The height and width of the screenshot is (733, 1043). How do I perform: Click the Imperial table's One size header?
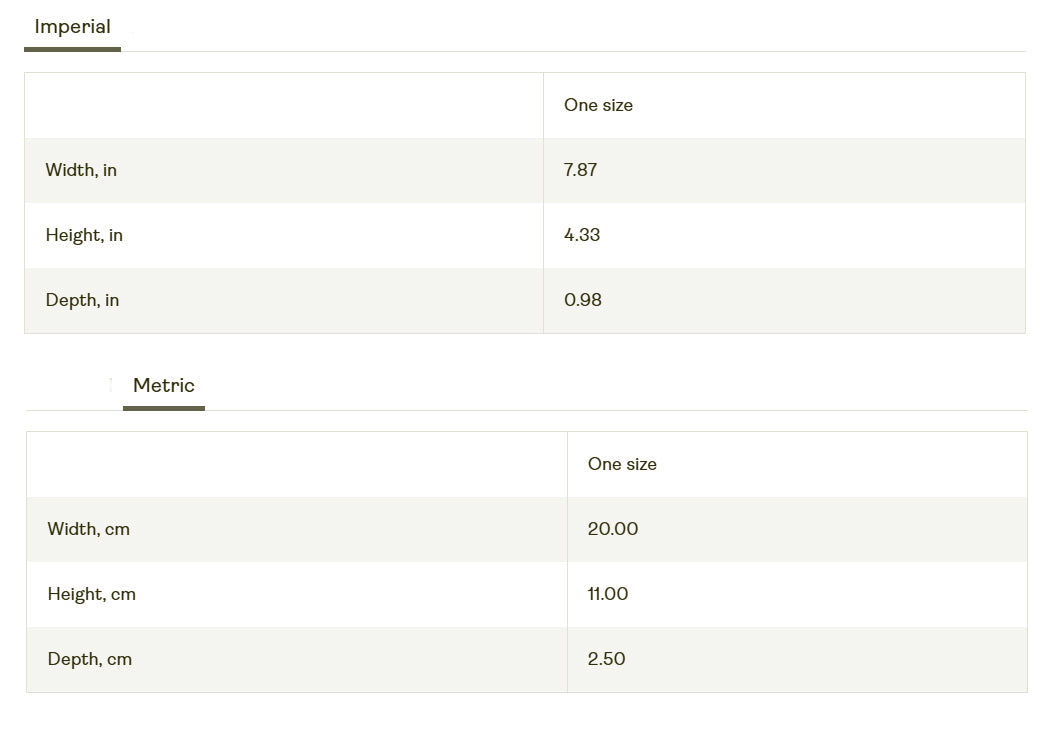pyautogui.click(x=598, y=105)
